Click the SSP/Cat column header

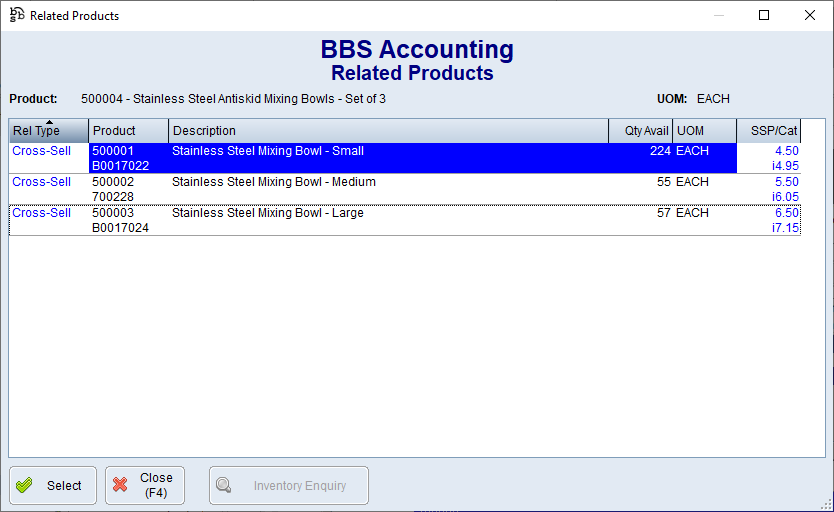click(x=769, y=131)
